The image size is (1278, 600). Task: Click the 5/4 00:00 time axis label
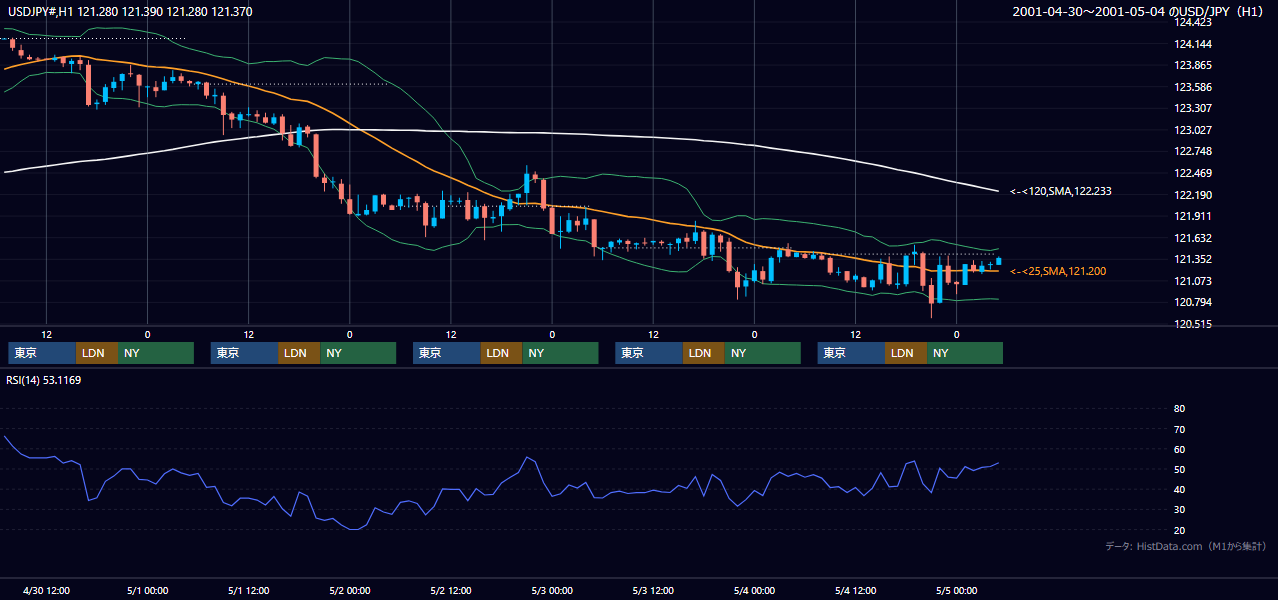point(754,590)
